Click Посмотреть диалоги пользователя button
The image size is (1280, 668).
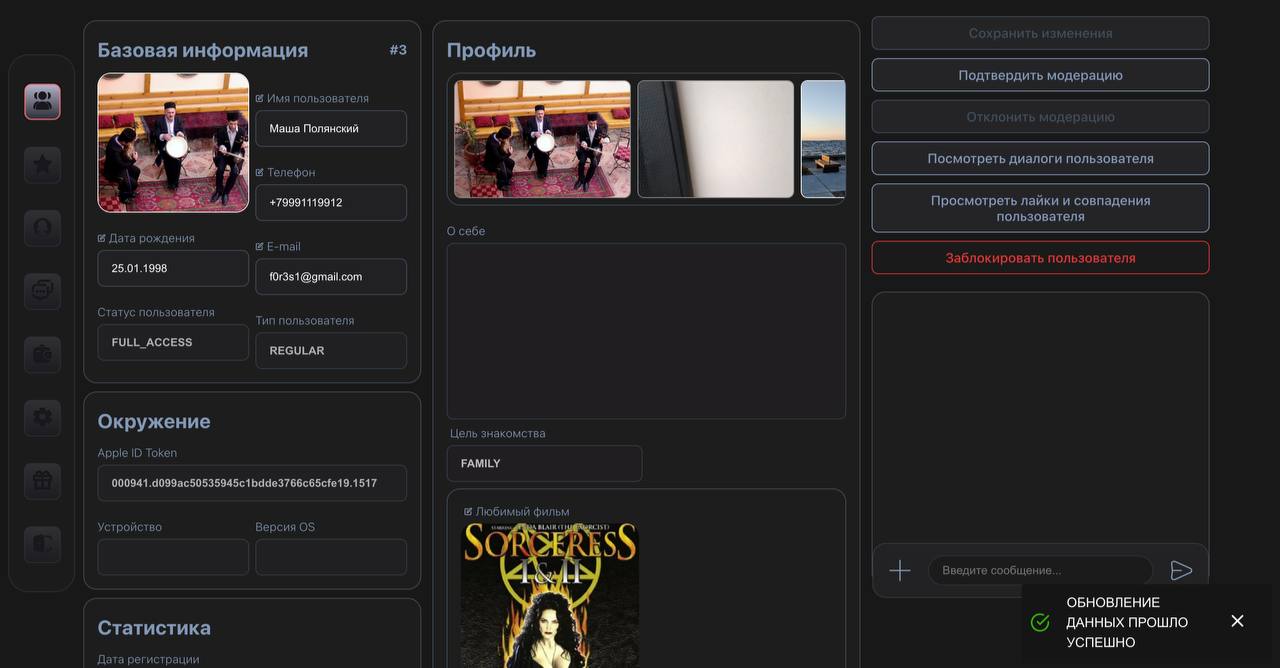pyautogui.click(x=1040, y=158)
